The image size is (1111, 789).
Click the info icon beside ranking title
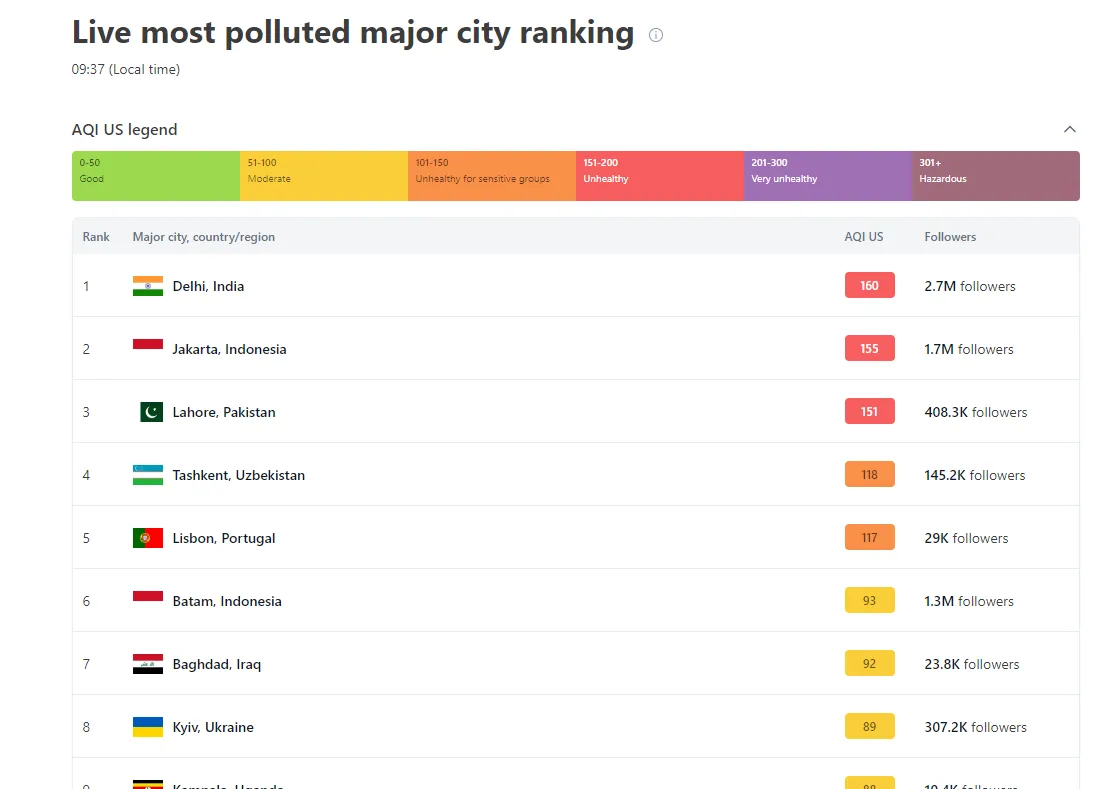point(656,35)
